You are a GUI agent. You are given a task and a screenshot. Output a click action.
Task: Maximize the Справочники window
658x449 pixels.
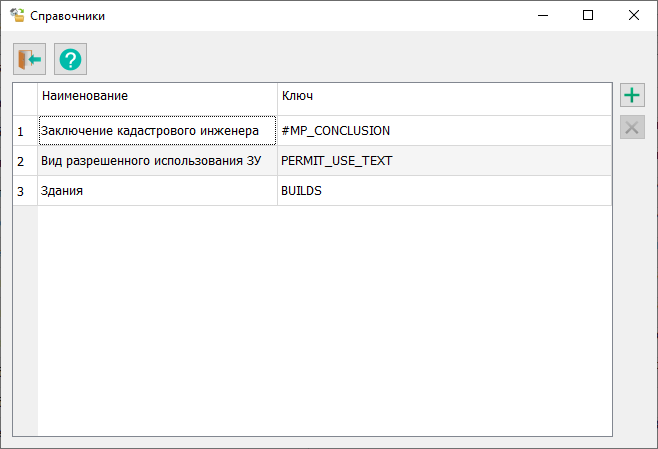(x=588, y=16)
